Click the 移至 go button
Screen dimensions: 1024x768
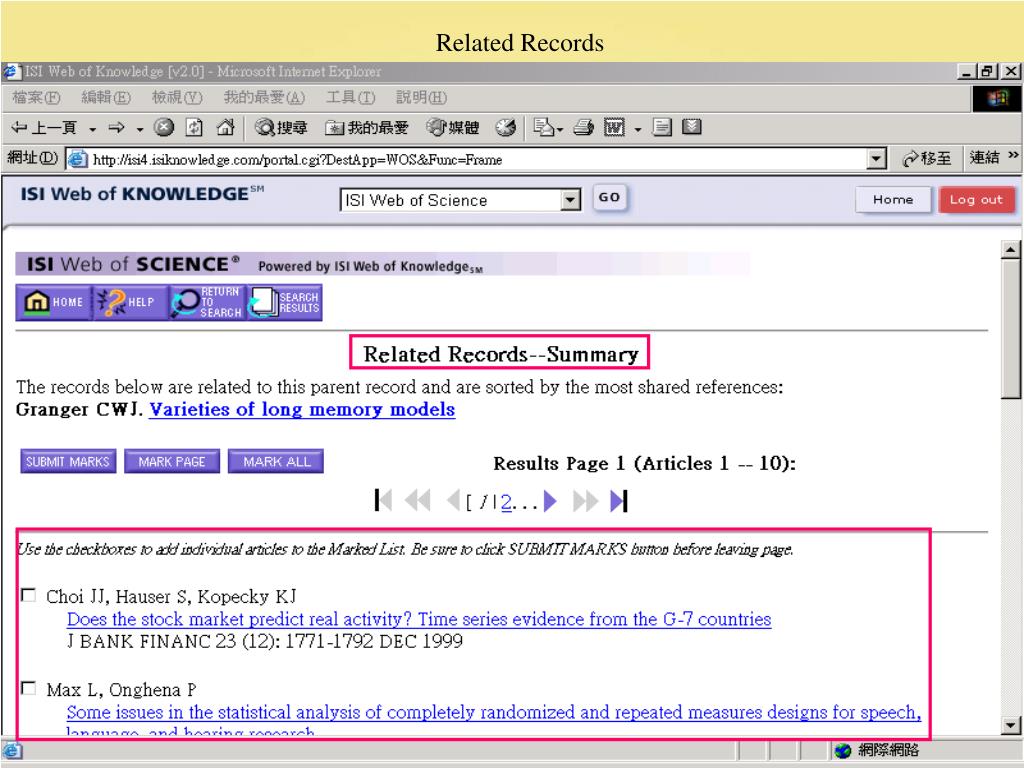pyautogui.click(x=926, y=159)
